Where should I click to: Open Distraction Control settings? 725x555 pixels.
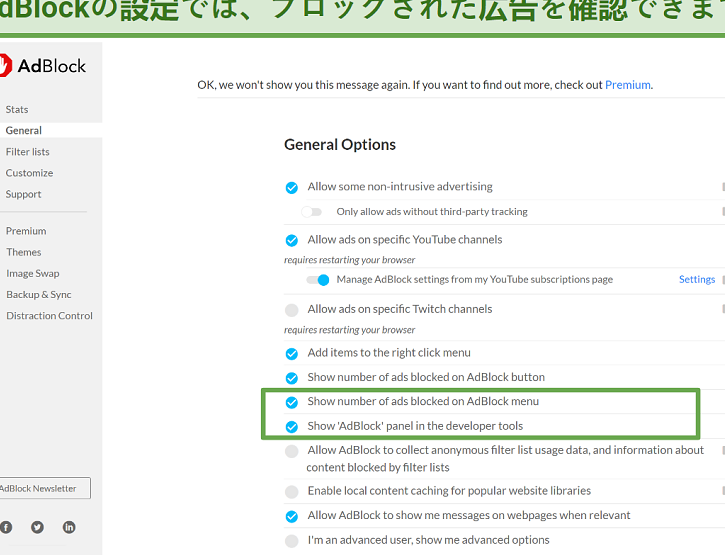coord(49,316)
